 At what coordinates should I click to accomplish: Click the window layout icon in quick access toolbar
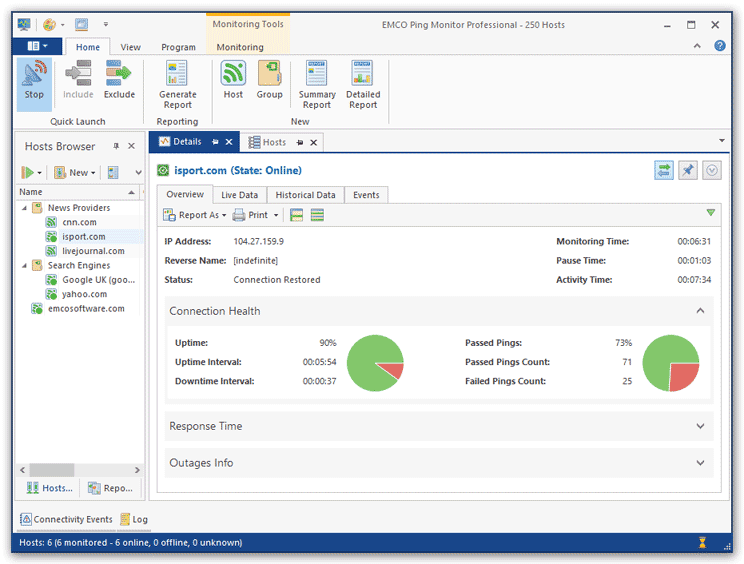pyautogui.click(x=82, y=24)
